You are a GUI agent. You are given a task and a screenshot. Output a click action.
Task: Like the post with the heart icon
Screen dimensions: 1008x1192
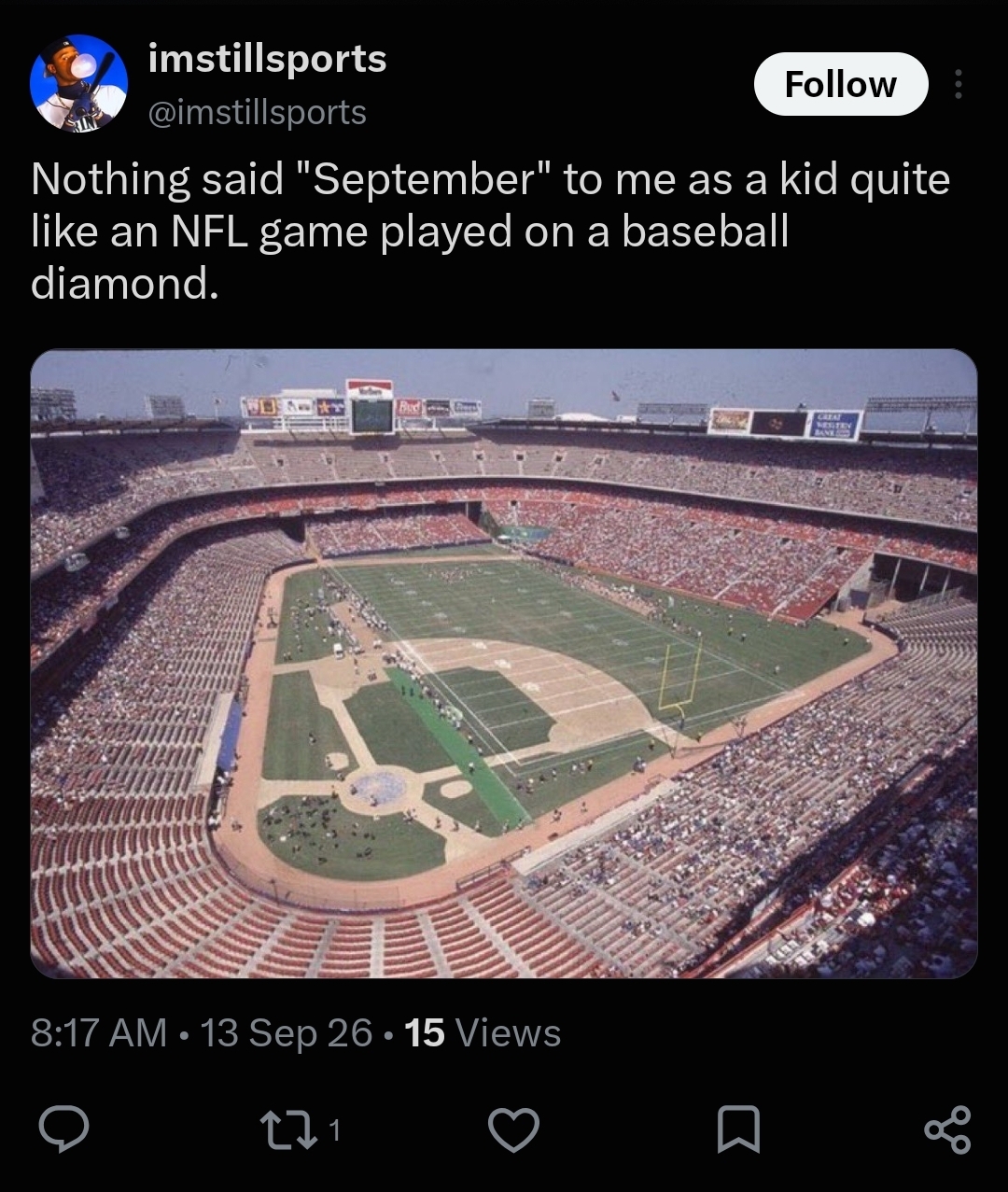pyautogui.click(x=514, y=1129)
